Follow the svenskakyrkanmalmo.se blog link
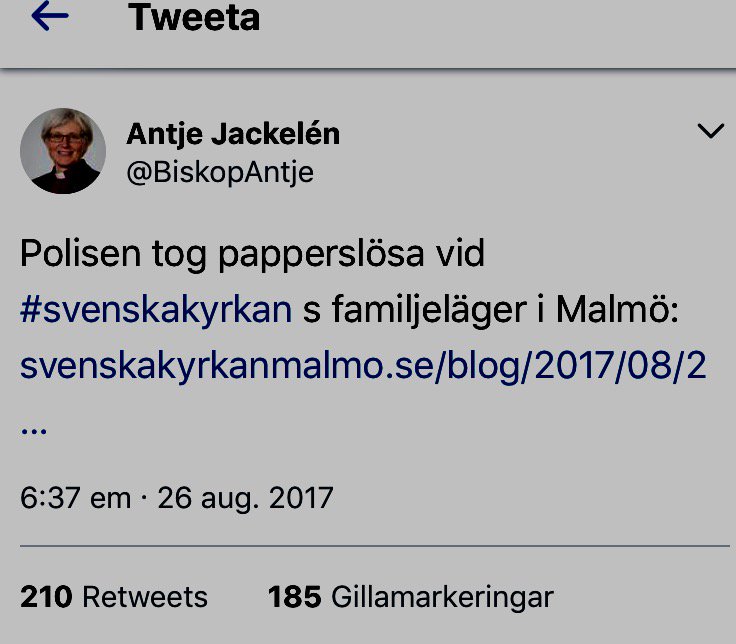This screenshot has height=644, width=736. [363, 366]
